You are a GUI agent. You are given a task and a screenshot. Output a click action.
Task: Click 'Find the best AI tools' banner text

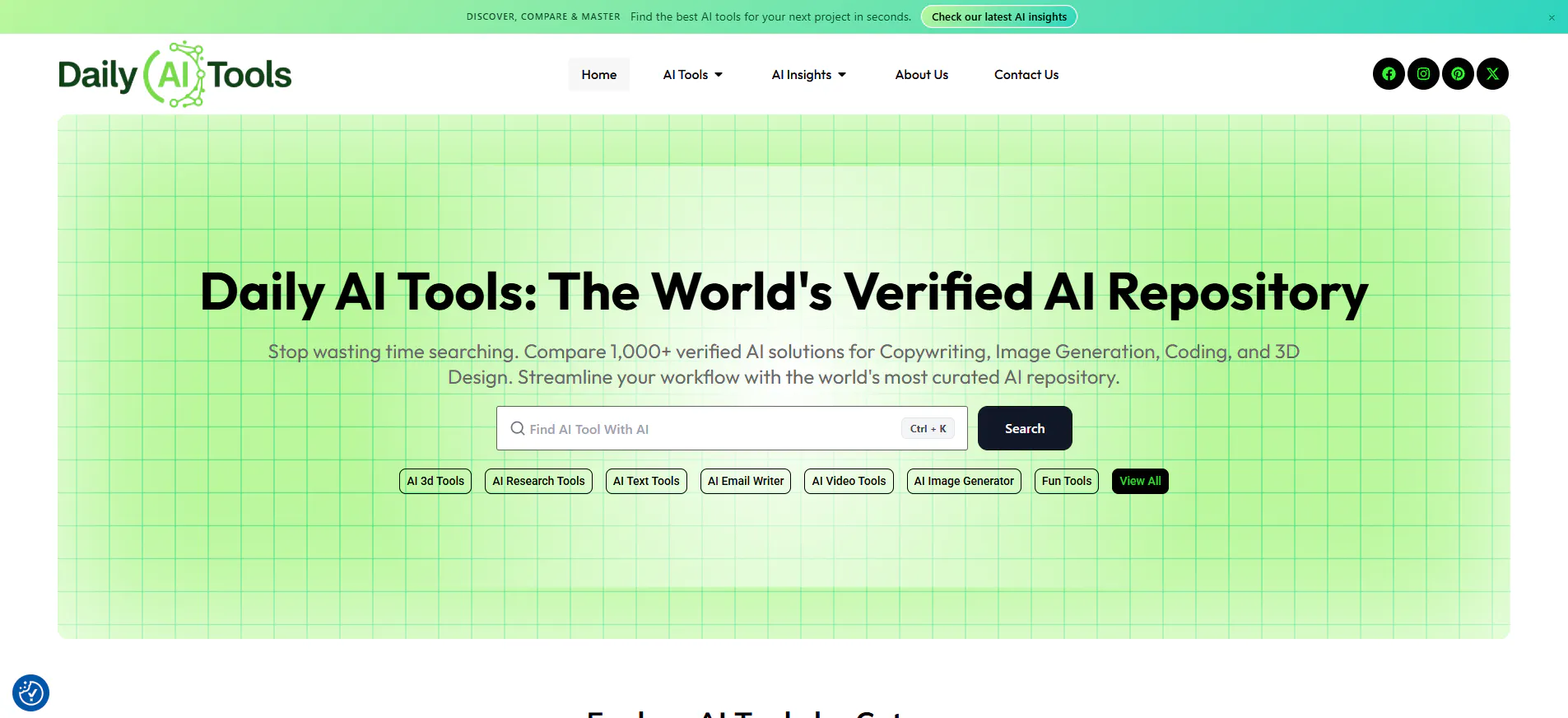click(x=770, y=16)
